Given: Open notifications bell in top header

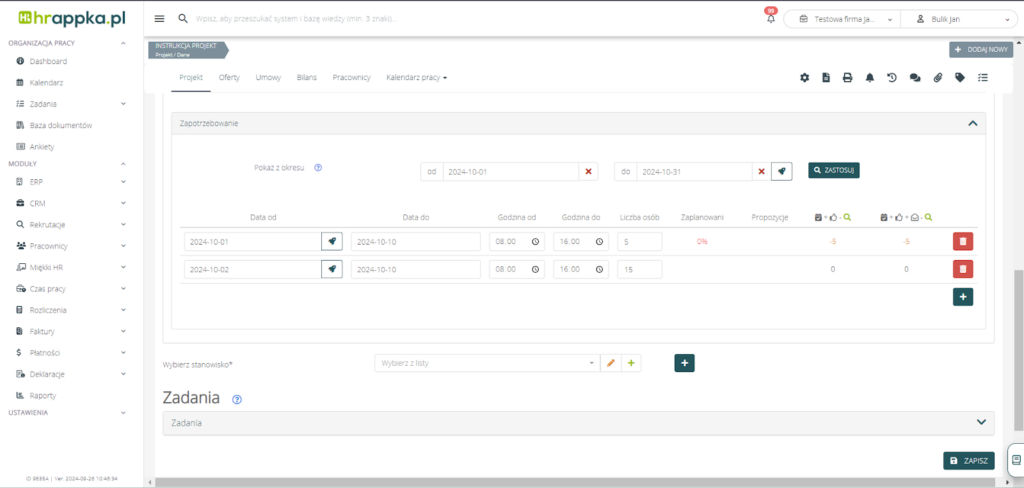Looking at the screenshot, I should click(770, 19).
